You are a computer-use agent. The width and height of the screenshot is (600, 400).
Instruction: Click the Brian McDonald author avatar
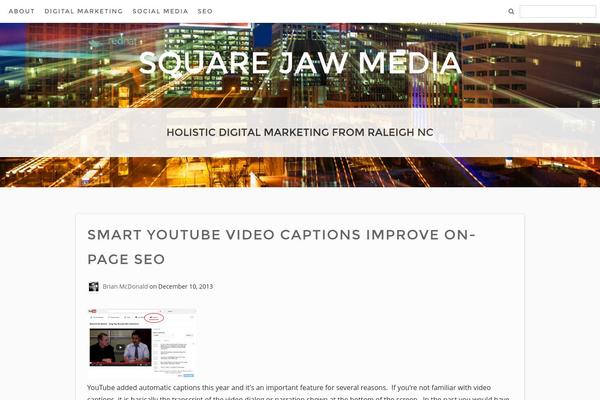(93, 287)
